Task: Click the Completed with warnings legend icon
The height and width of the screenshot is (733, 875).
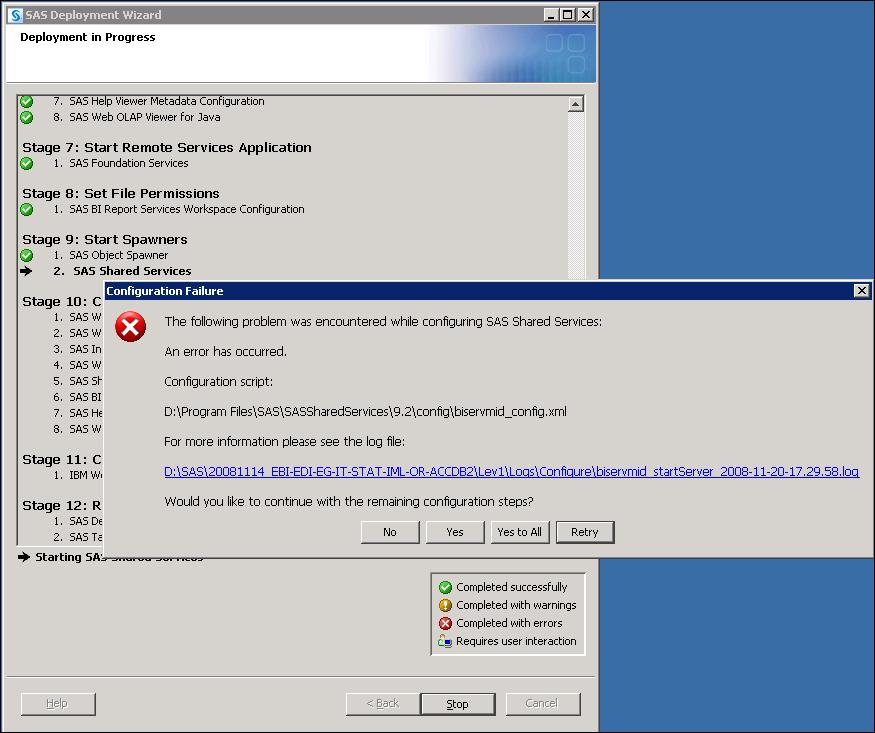Action: point(446,605)
